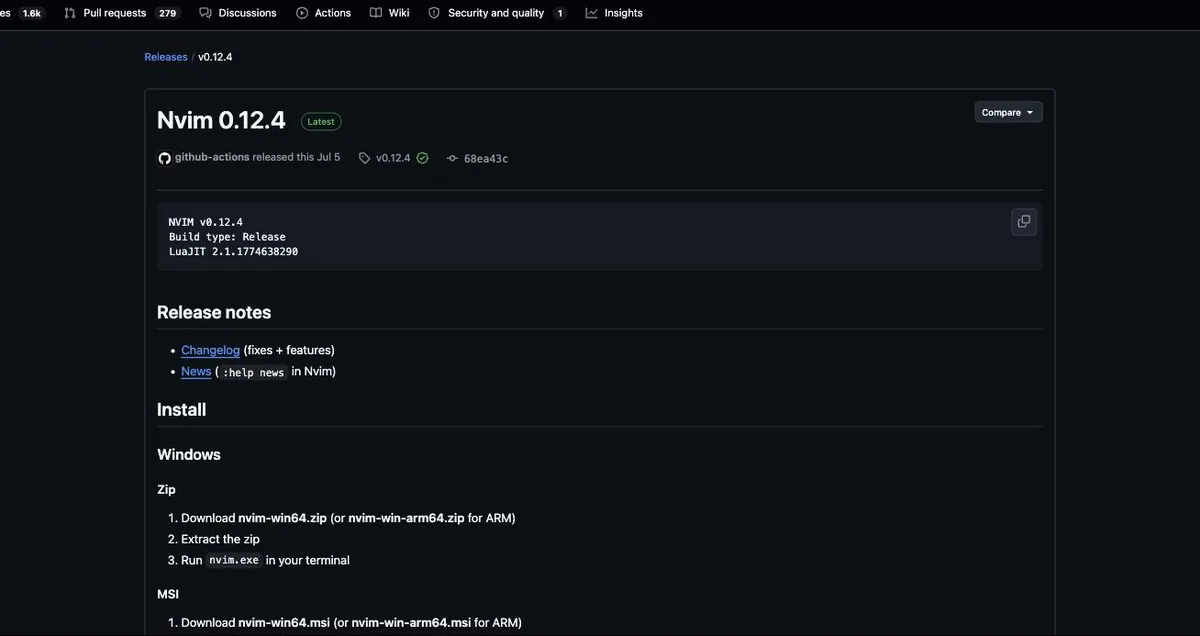
Task: Click the Actions play icon
Action: tap(302, 13)
